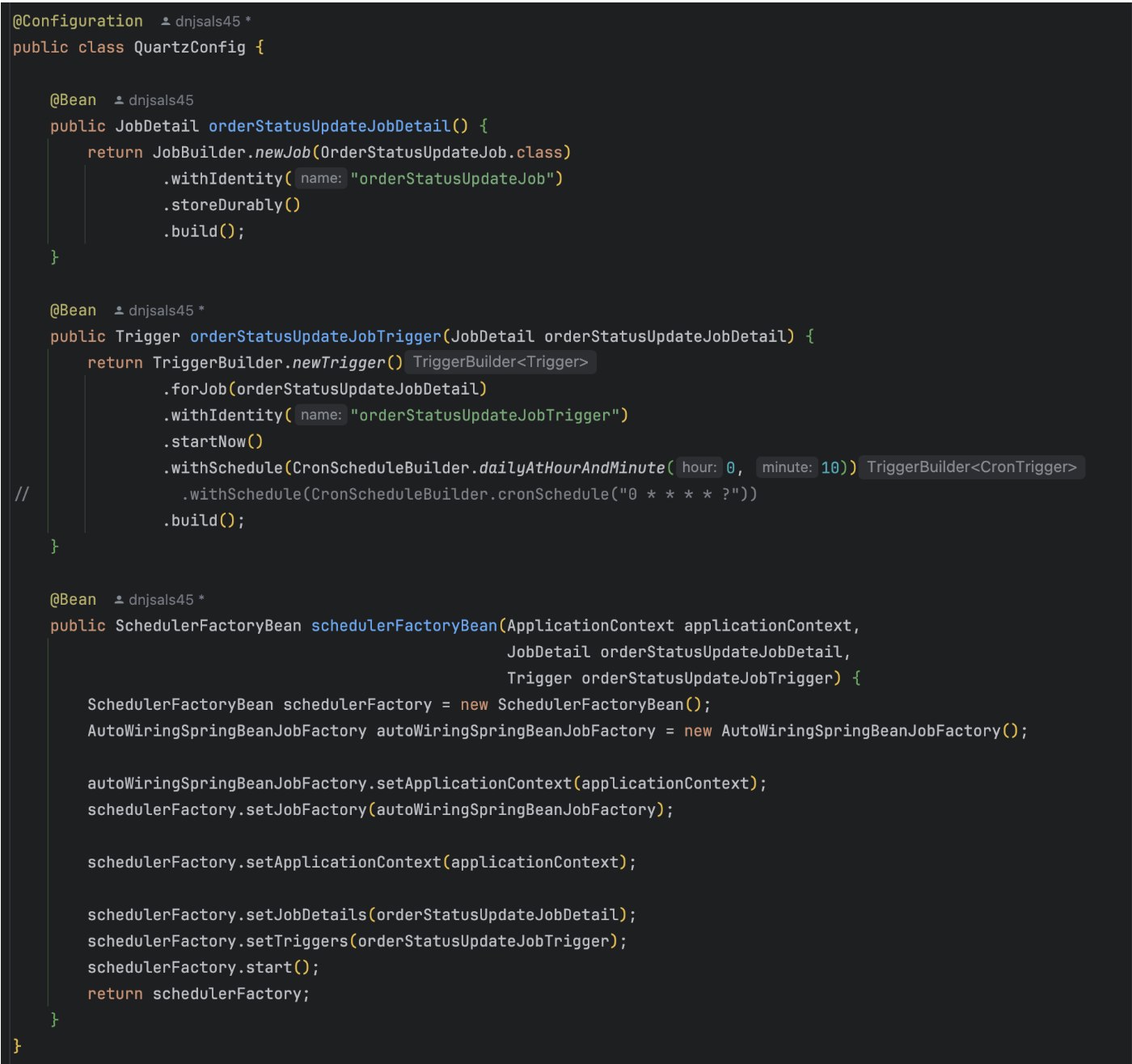Viewport: 1132px width, 1064px height.
Task: Click the setJobFactory method call
Action: (x=306, y=810)
